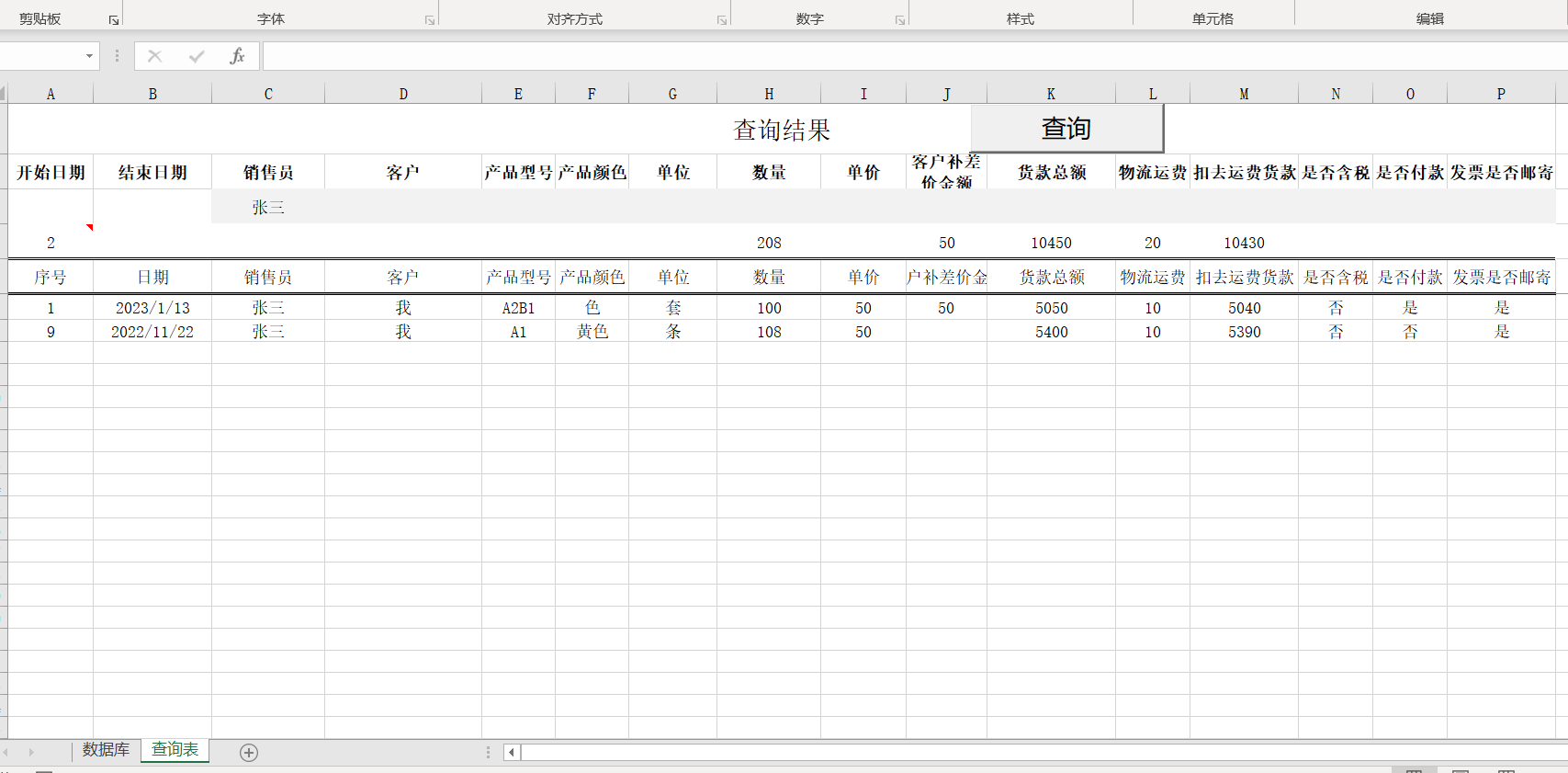1568x773 pixels.
Task: Select the 序号 results header
Action: pos(51,277)
